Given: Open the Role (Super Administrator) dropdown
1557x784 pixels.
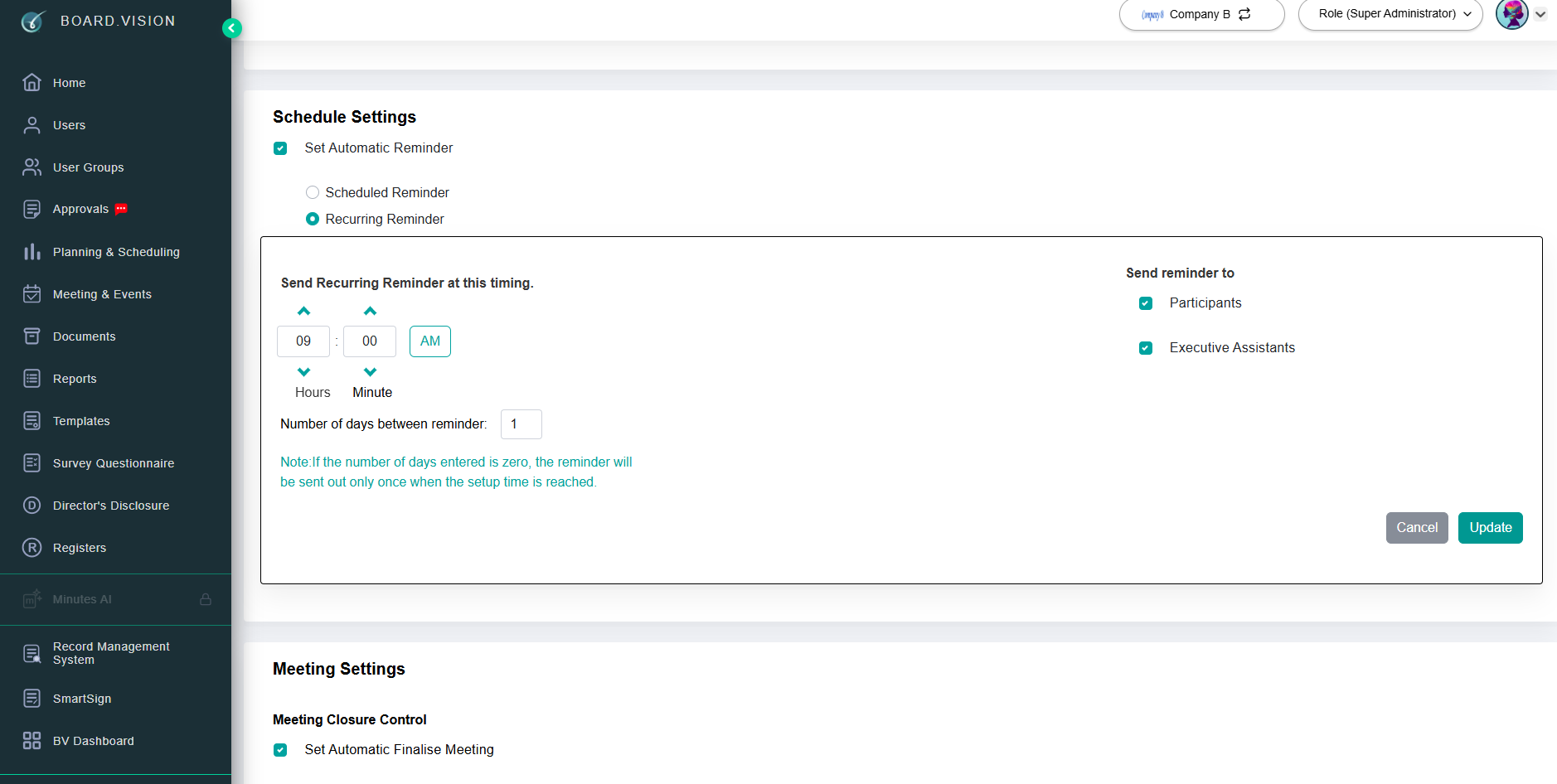Looking at the screenshot, I should [1390, 14].
